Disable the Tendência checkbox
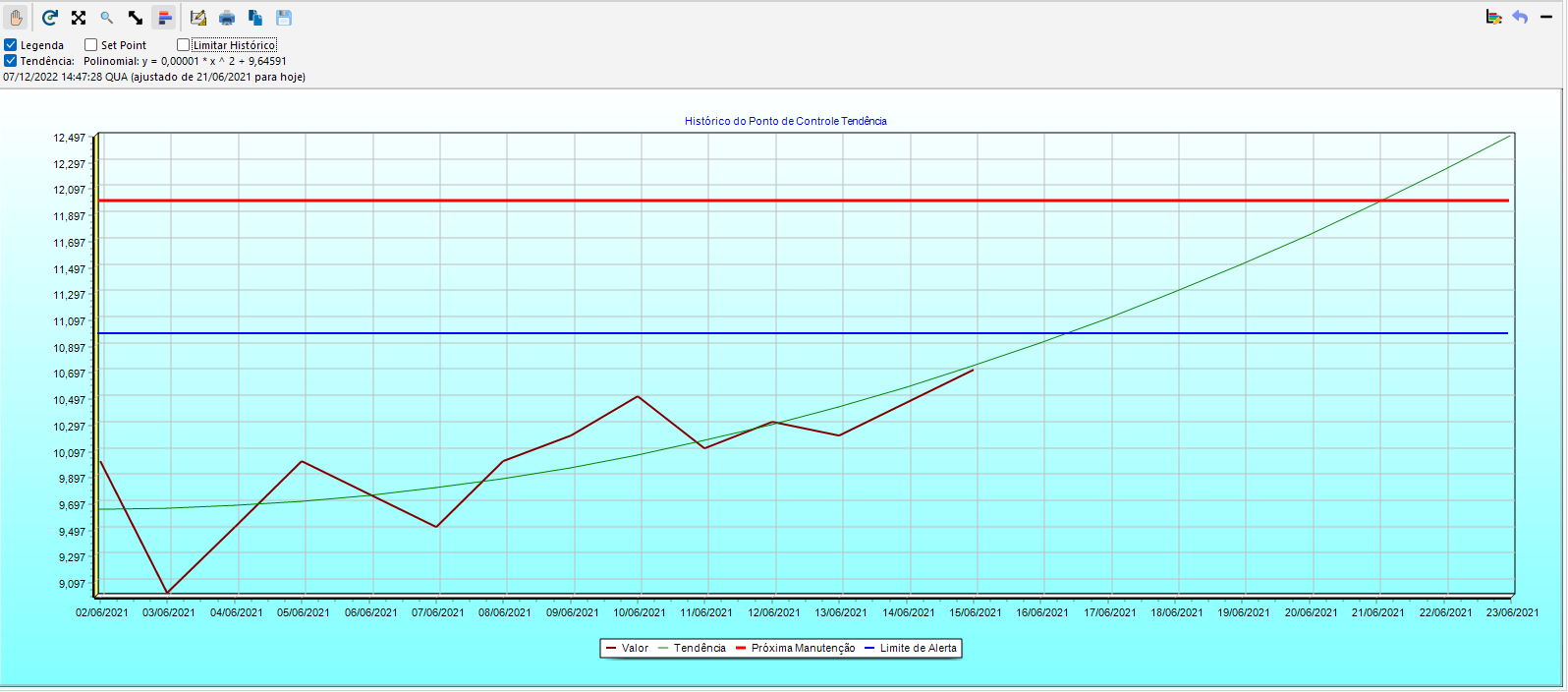Image resolution: width=1568 pixels, height=692 pixels. tap(11, 61)
